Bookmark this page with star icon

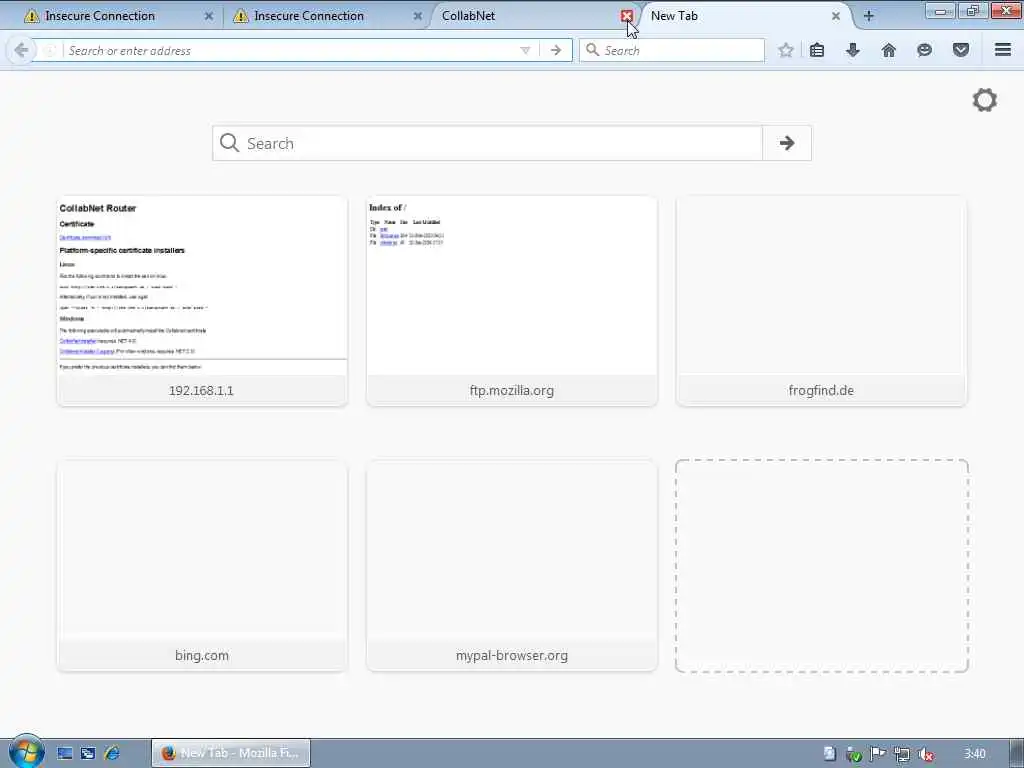[x=786, y=50]
